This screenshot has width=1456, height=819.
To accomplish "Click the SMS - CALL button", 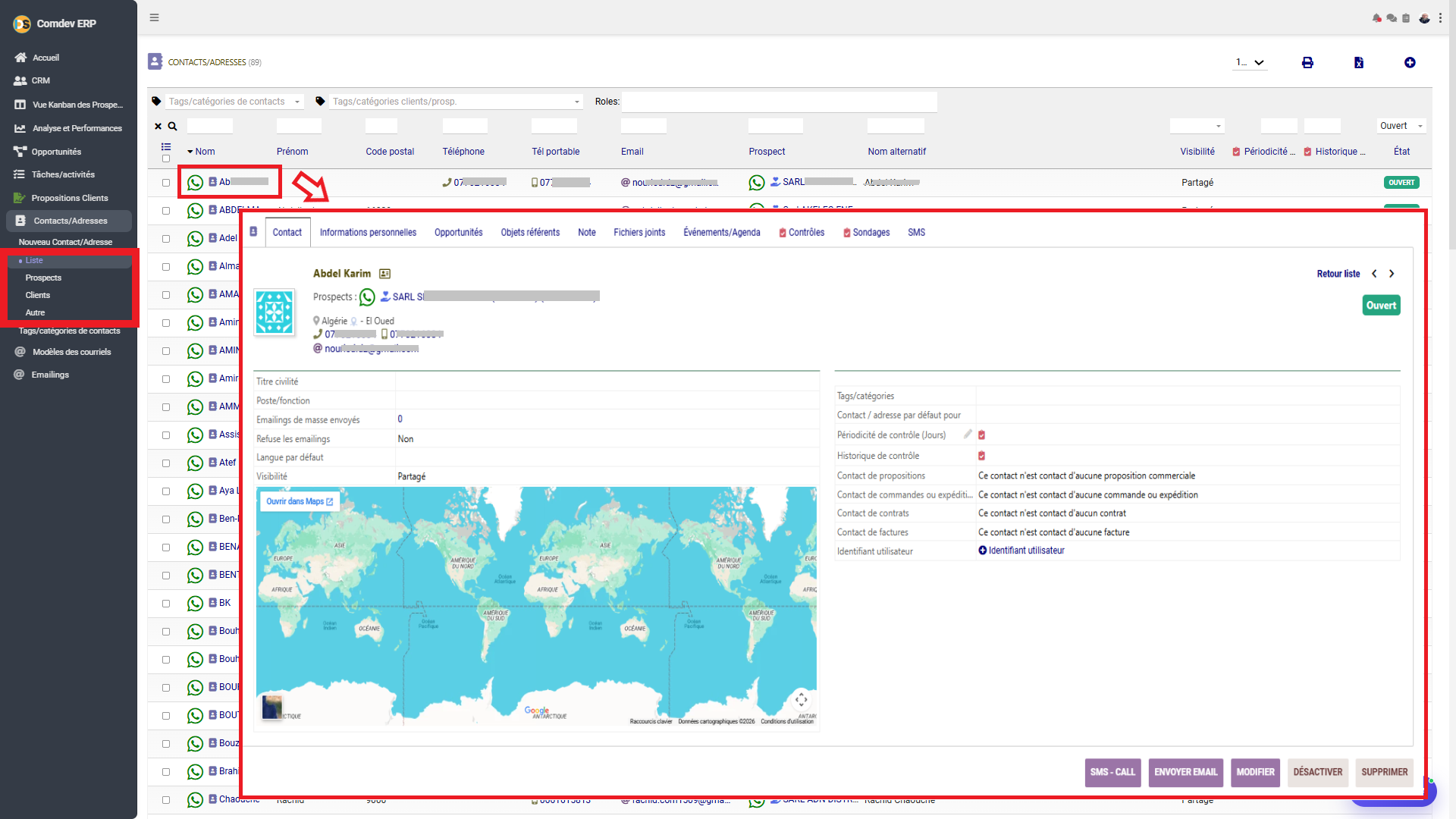I will (1112, 772).
